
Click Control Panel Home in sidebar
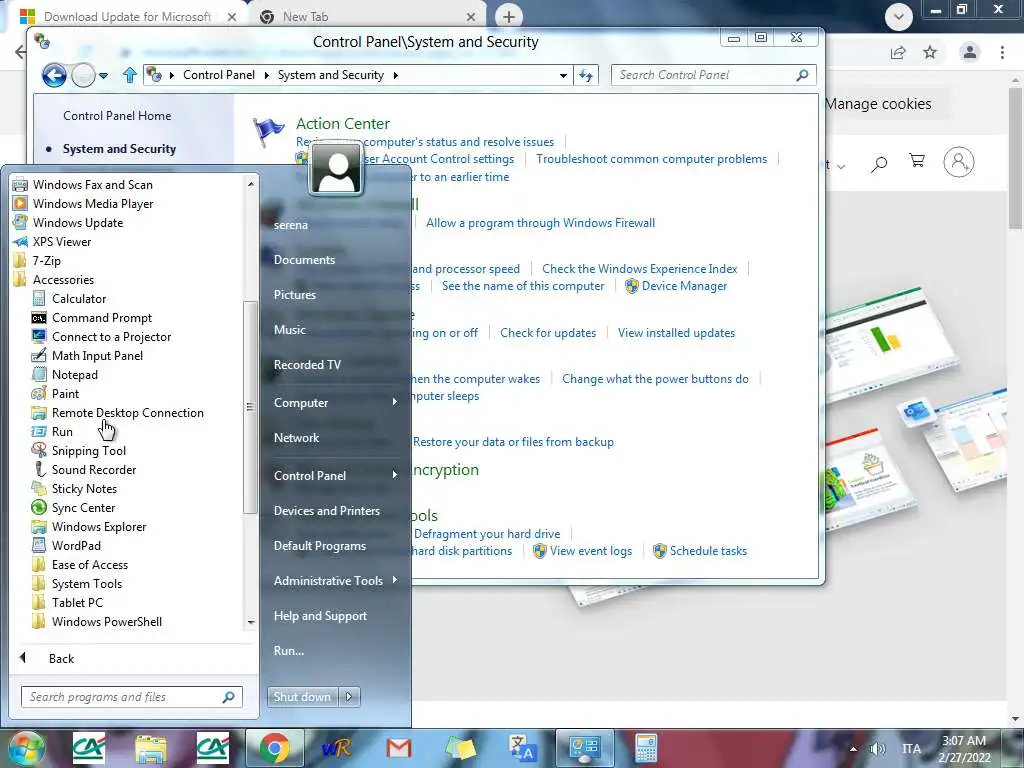(x=117, y=116)
